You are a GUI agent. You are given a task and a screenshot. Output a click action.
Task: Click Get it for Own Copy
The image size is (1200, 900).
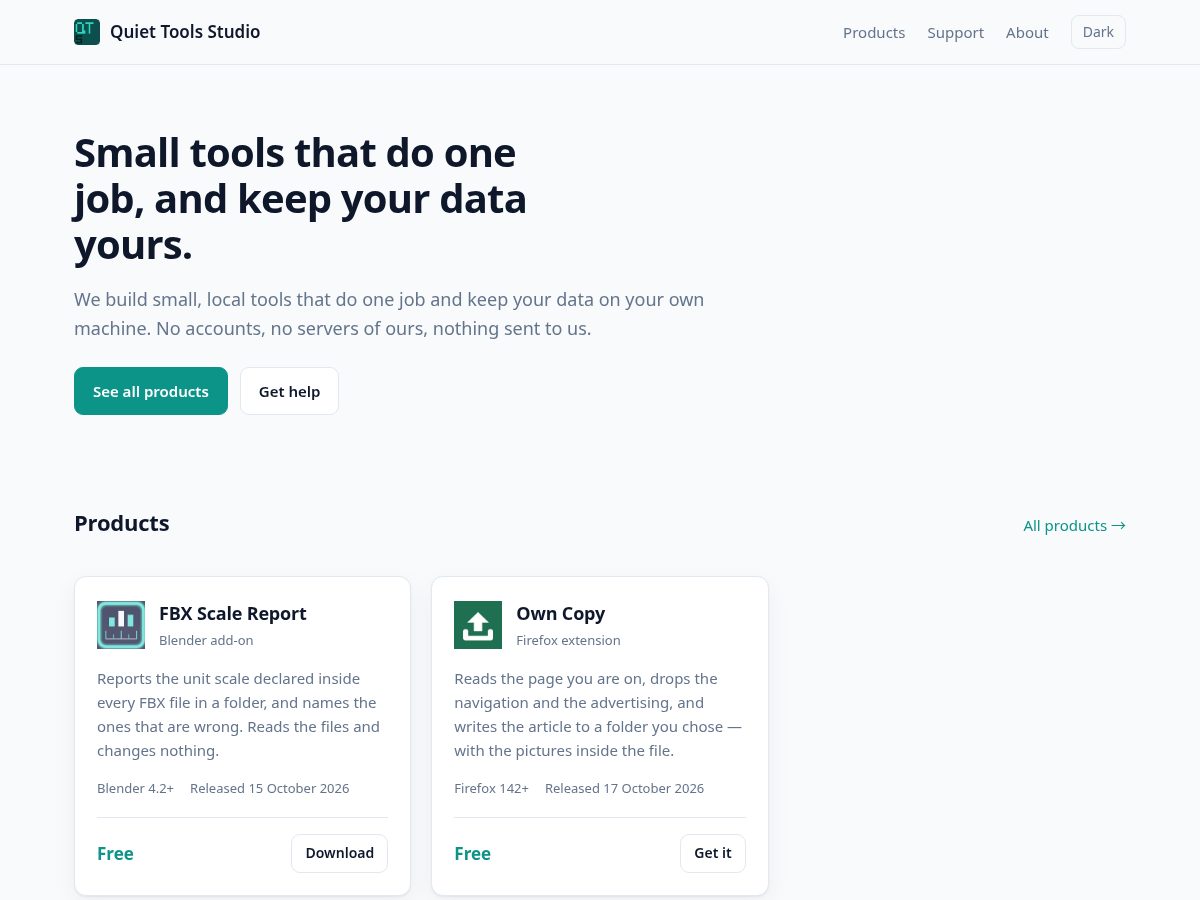(713, 853)
